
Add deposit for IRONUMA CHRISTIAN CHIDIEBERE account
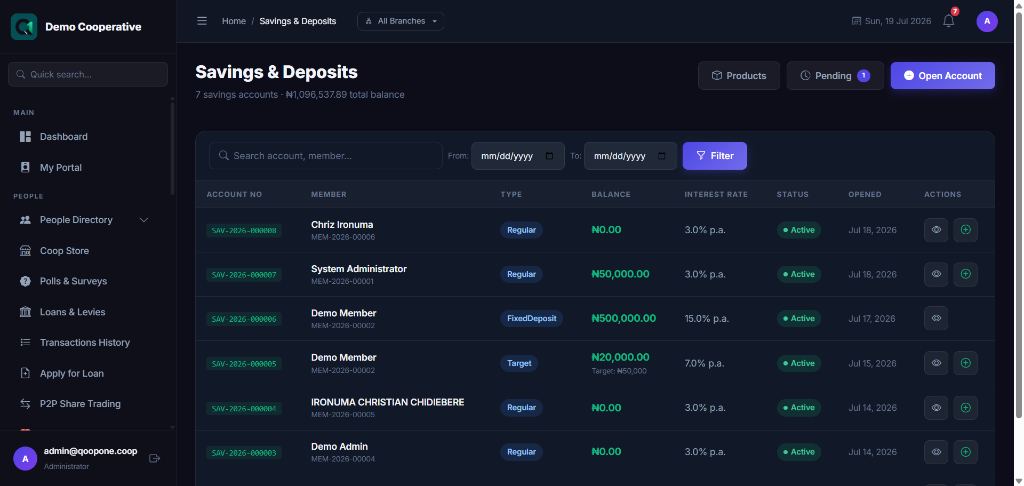(x=965, y=408)
